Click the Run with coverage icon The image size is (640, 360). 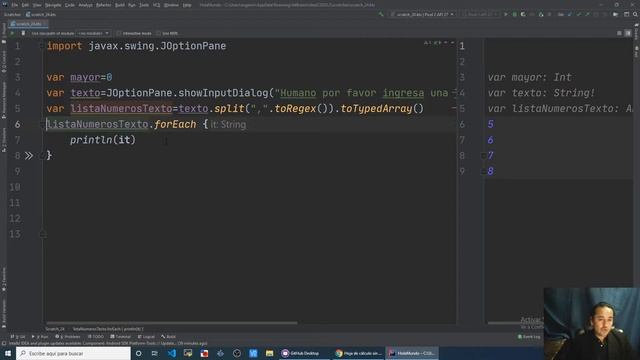point(523,14)
